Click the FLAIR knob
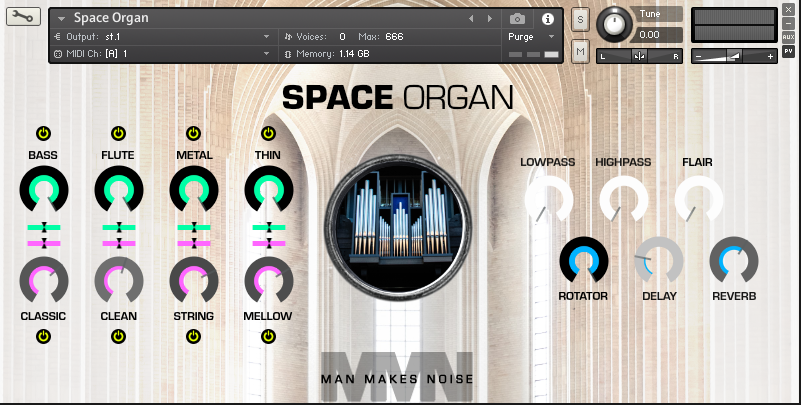 coord(699,199)
